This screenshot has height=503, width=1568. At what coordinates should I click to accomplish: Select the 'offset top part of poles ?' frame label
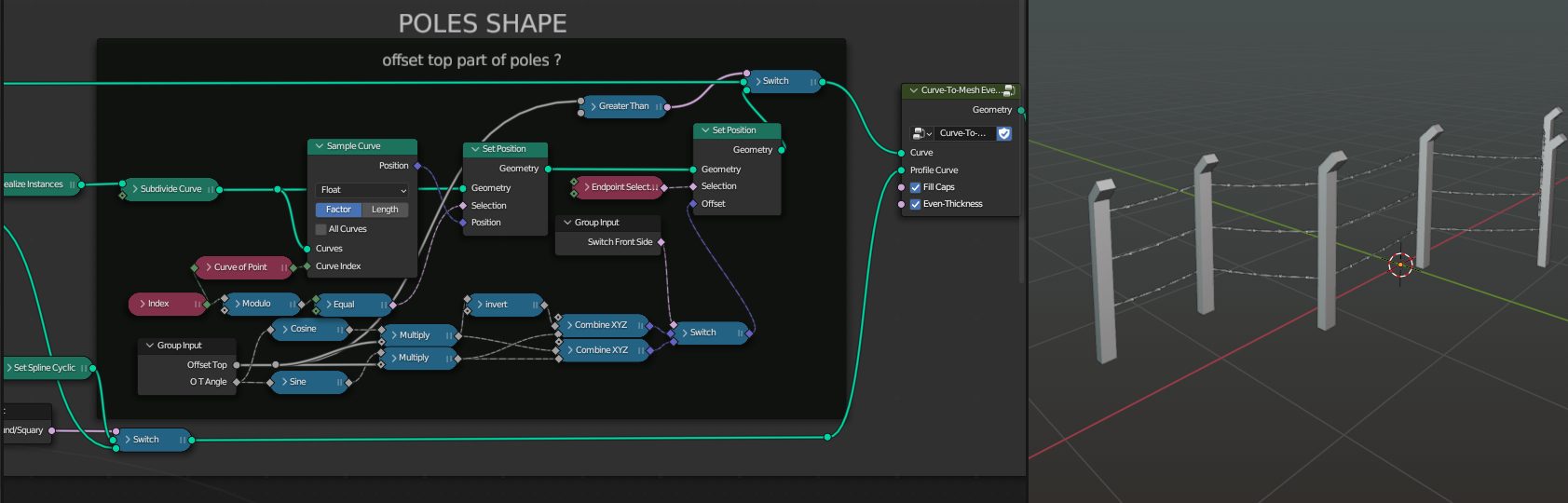tap(471, 61)
